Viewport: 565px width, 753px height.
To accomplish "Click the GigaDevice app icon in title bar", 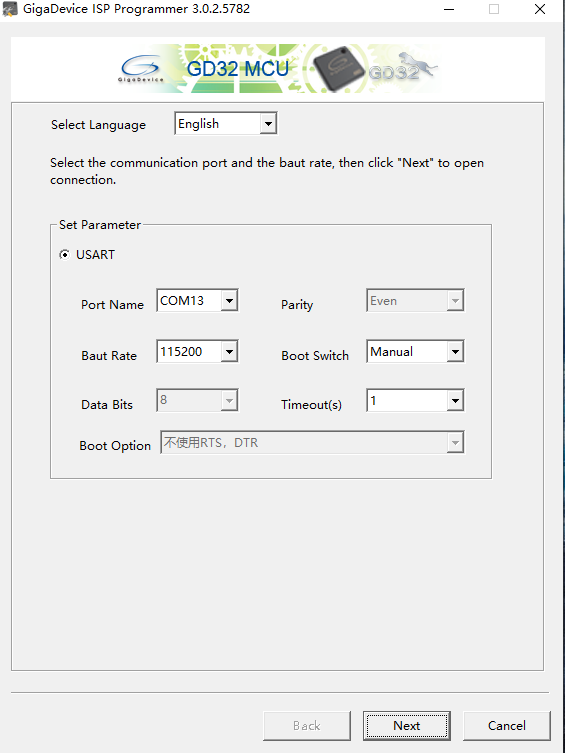I will (9, 9).
